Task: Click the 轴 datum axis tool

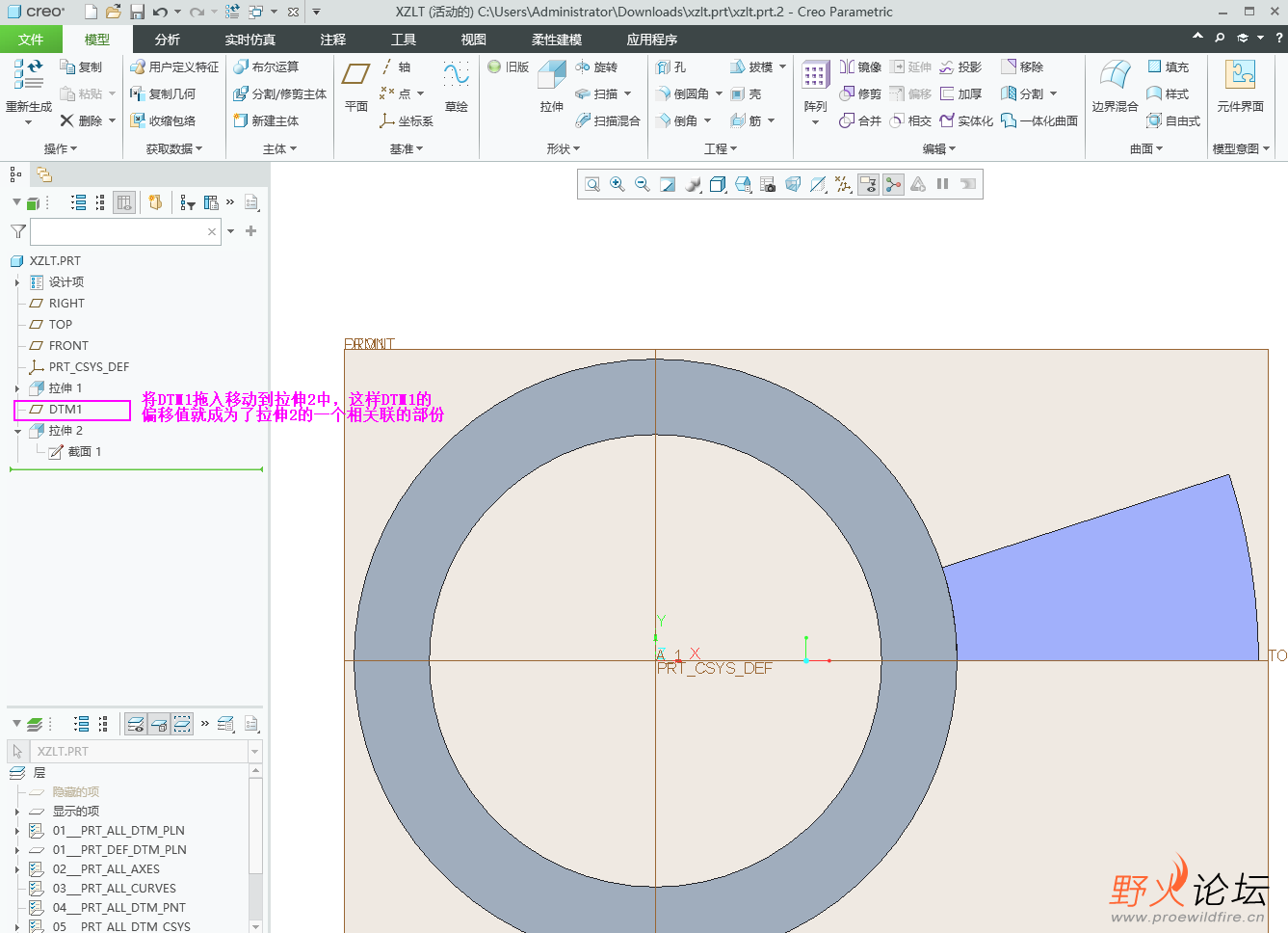Action: [x=395, y=67]
